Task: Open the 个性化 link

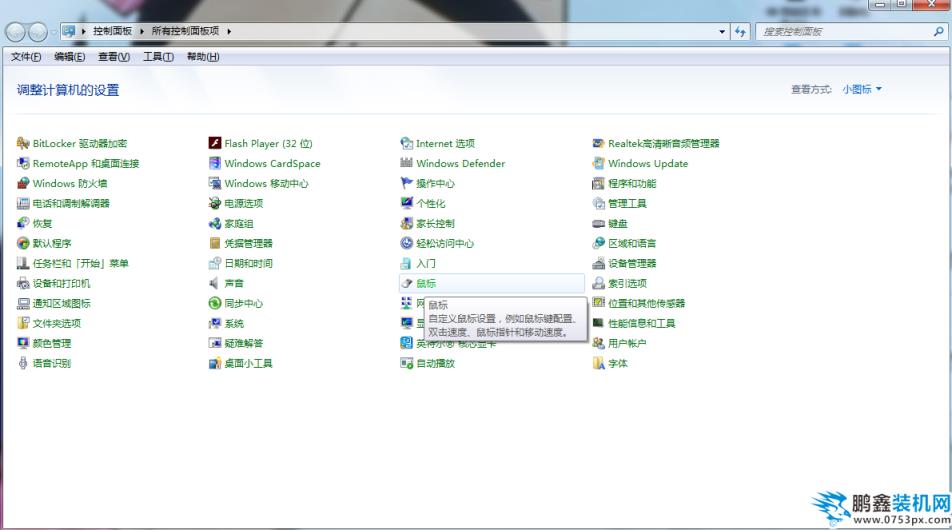Action: pos(430,203)
